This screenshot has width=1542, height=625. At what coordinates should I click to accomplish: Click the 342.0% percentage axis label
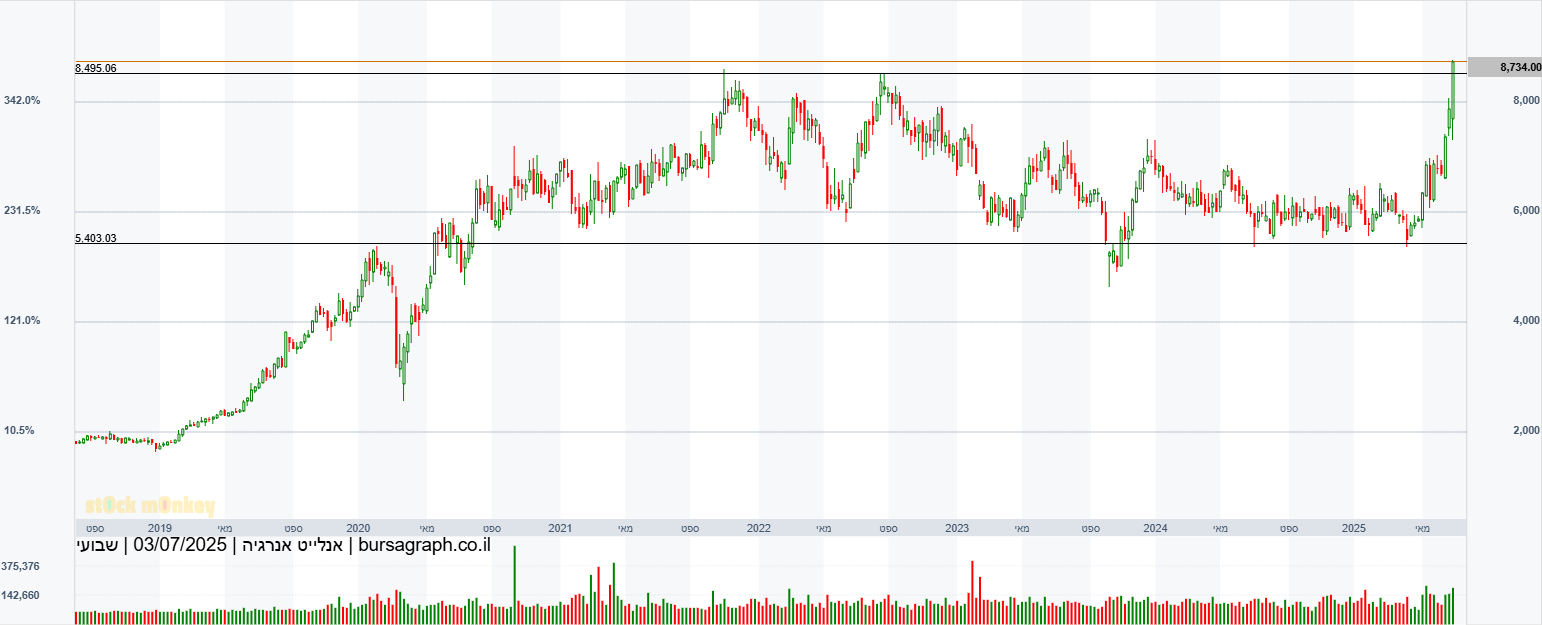click(22, 101)
